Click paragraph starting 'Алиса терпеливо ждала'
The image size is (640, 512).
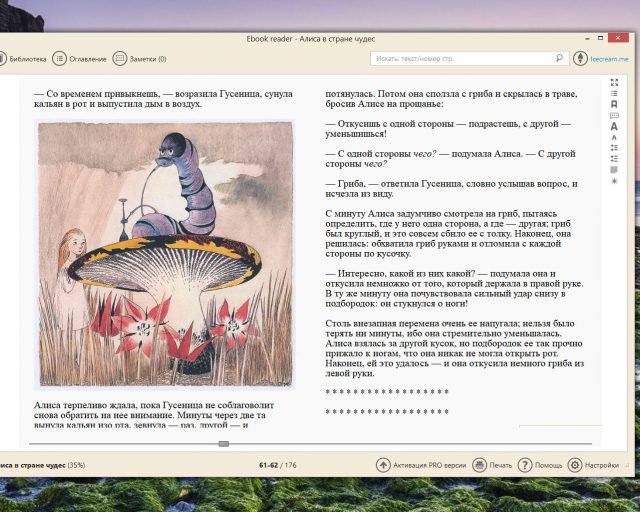coord(154,415)
